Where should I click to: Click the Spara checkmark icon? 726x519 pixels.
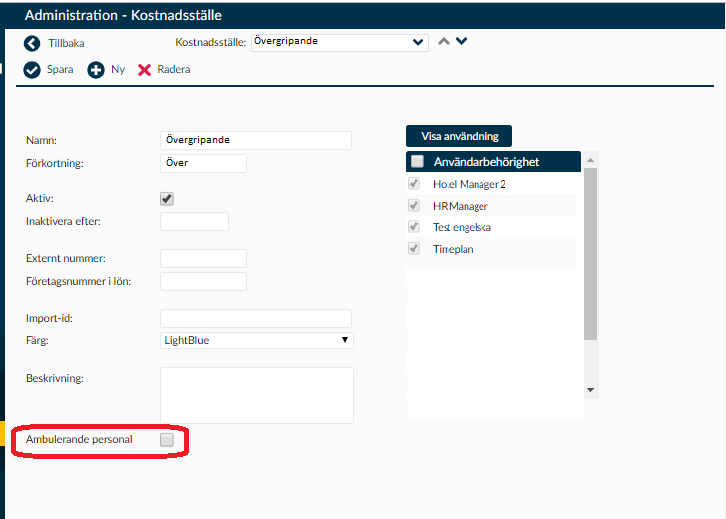tap(32, 70)
